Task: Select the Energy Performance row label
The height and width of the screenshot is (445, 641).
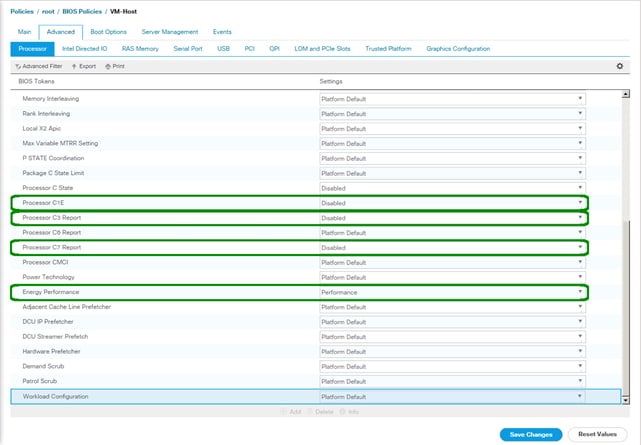Action: click(x=51, y=292)
